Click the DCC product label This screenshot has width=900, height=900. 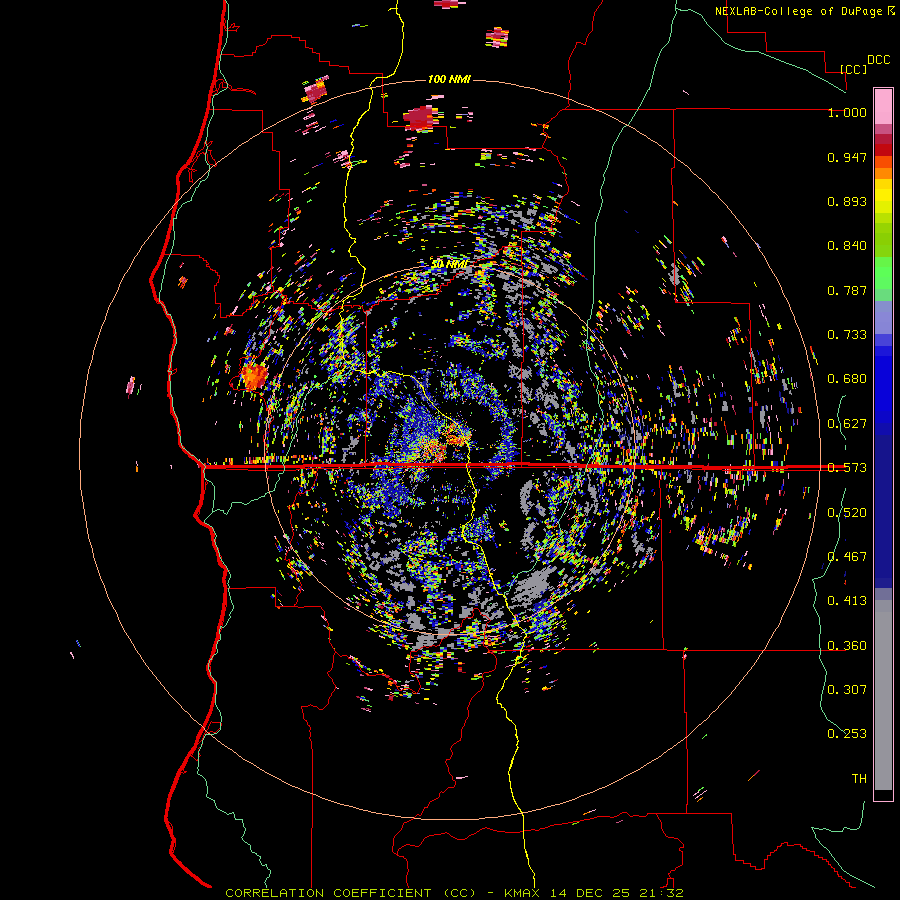[x=879, y=60]
